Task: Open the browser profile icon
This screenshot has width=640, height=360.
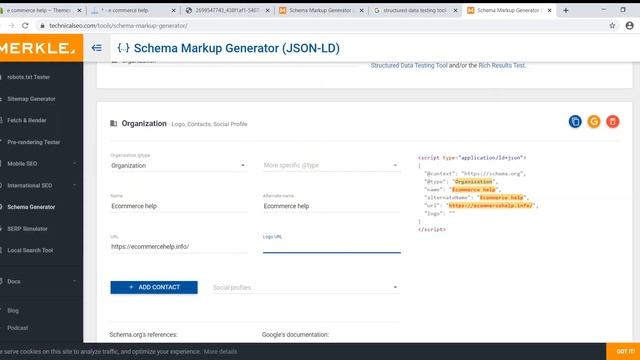Action: point(629,25)
